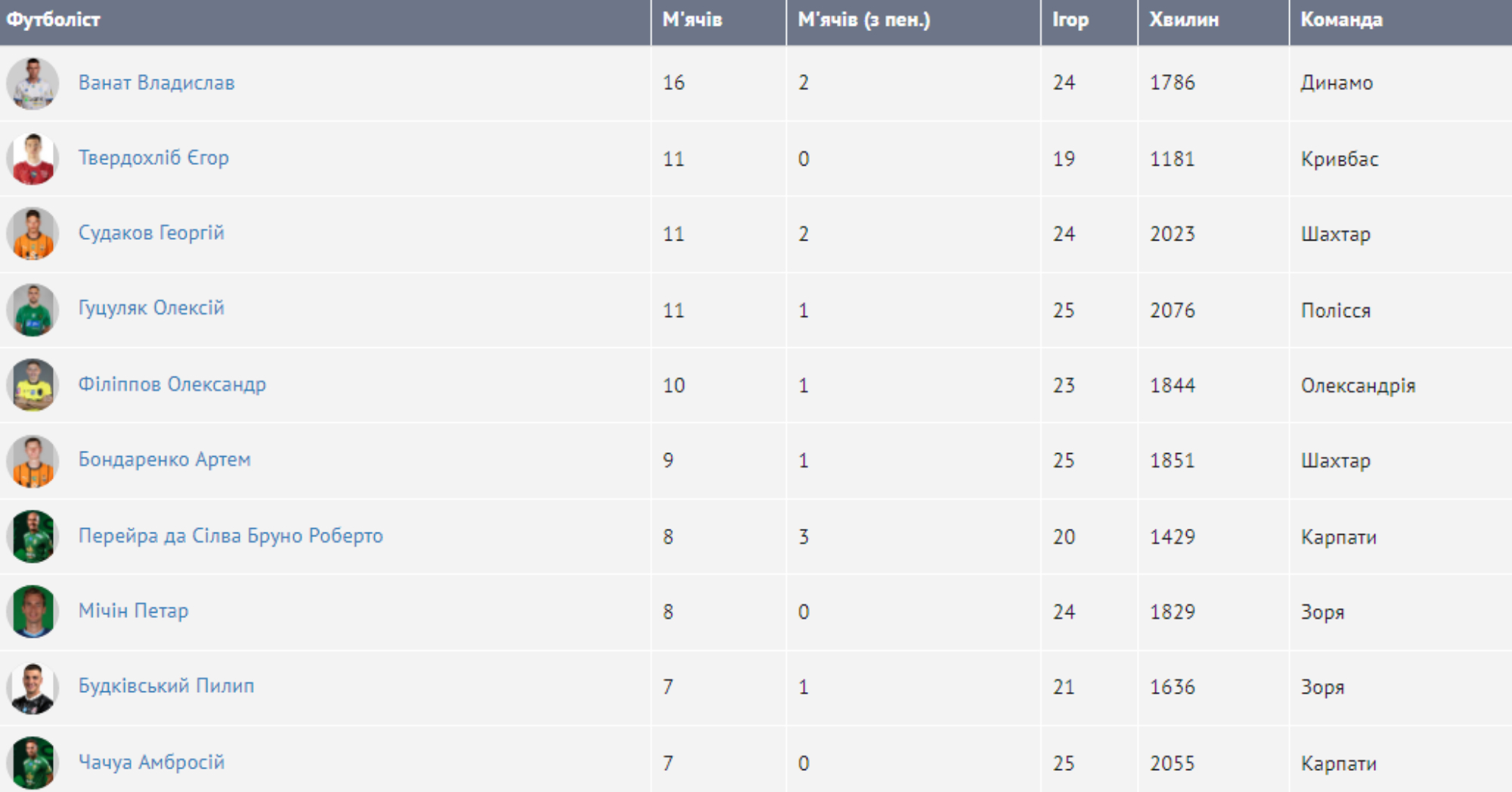Click Мічін Петар's player photo
Viewport: 1512px width, 792px height.
click(x=33, y=611)
